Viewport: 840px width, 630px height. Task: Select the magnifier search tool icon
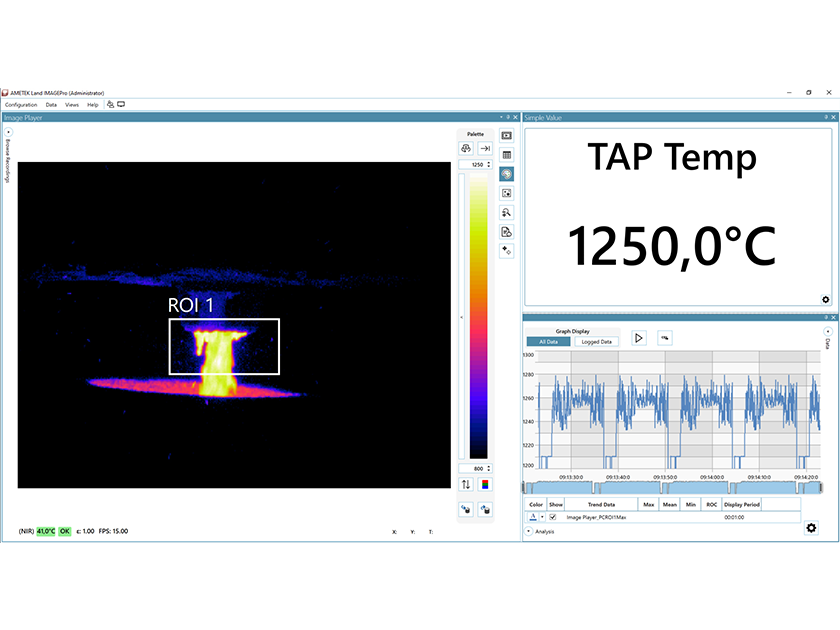(x=506, y=212)
